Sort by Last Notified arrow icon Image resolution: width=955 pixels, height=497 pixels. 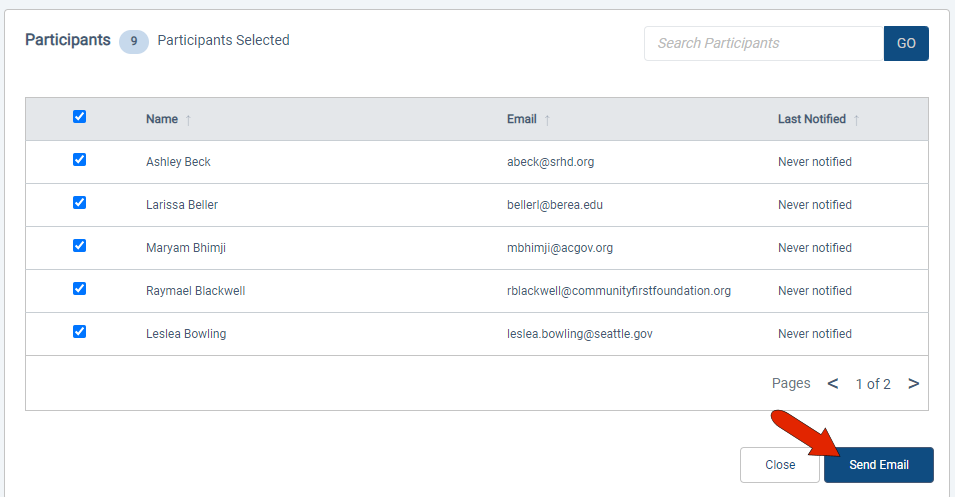tap(856, 120)
